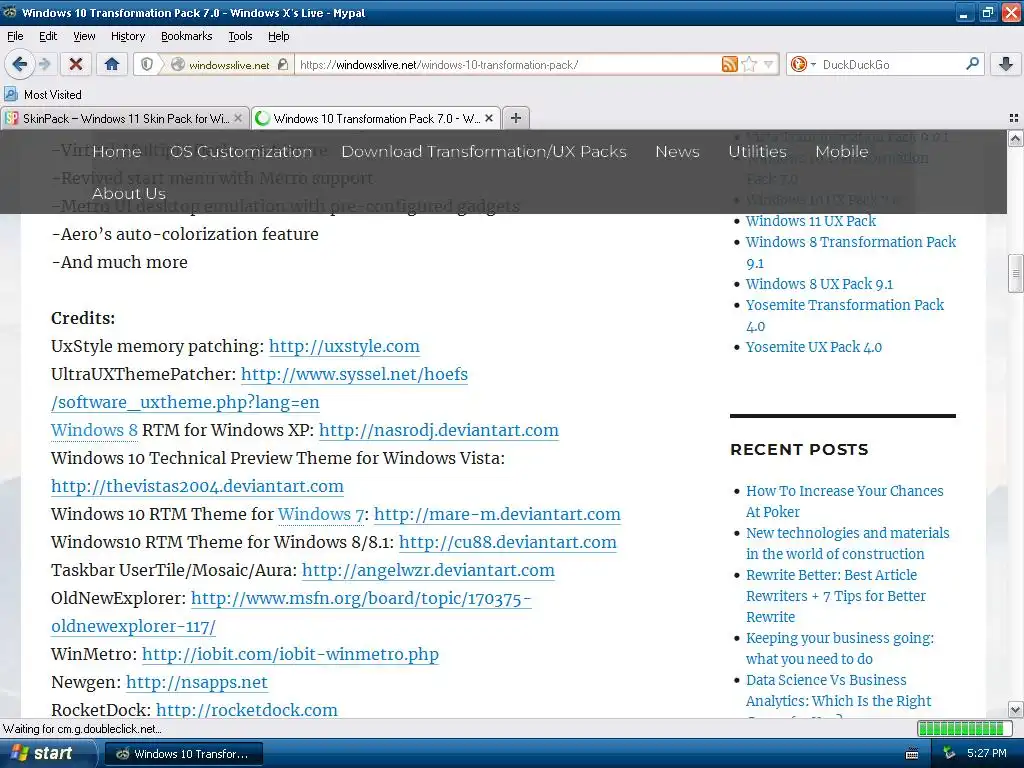The image size is (1024, 768).
Task: Click the shield tracking protection icon
Action: [147, 64]
